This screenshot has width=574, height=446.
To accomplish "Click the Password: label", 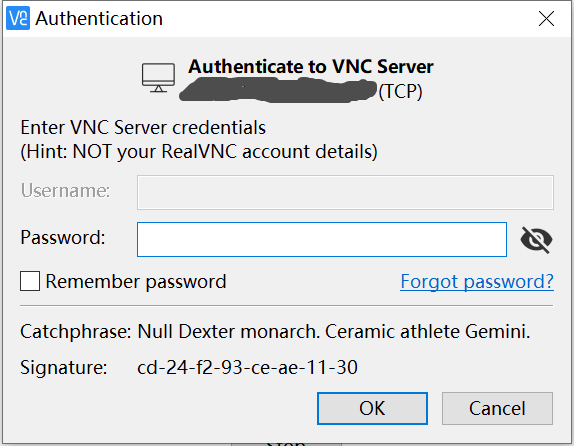I will (x=63, y=238).
